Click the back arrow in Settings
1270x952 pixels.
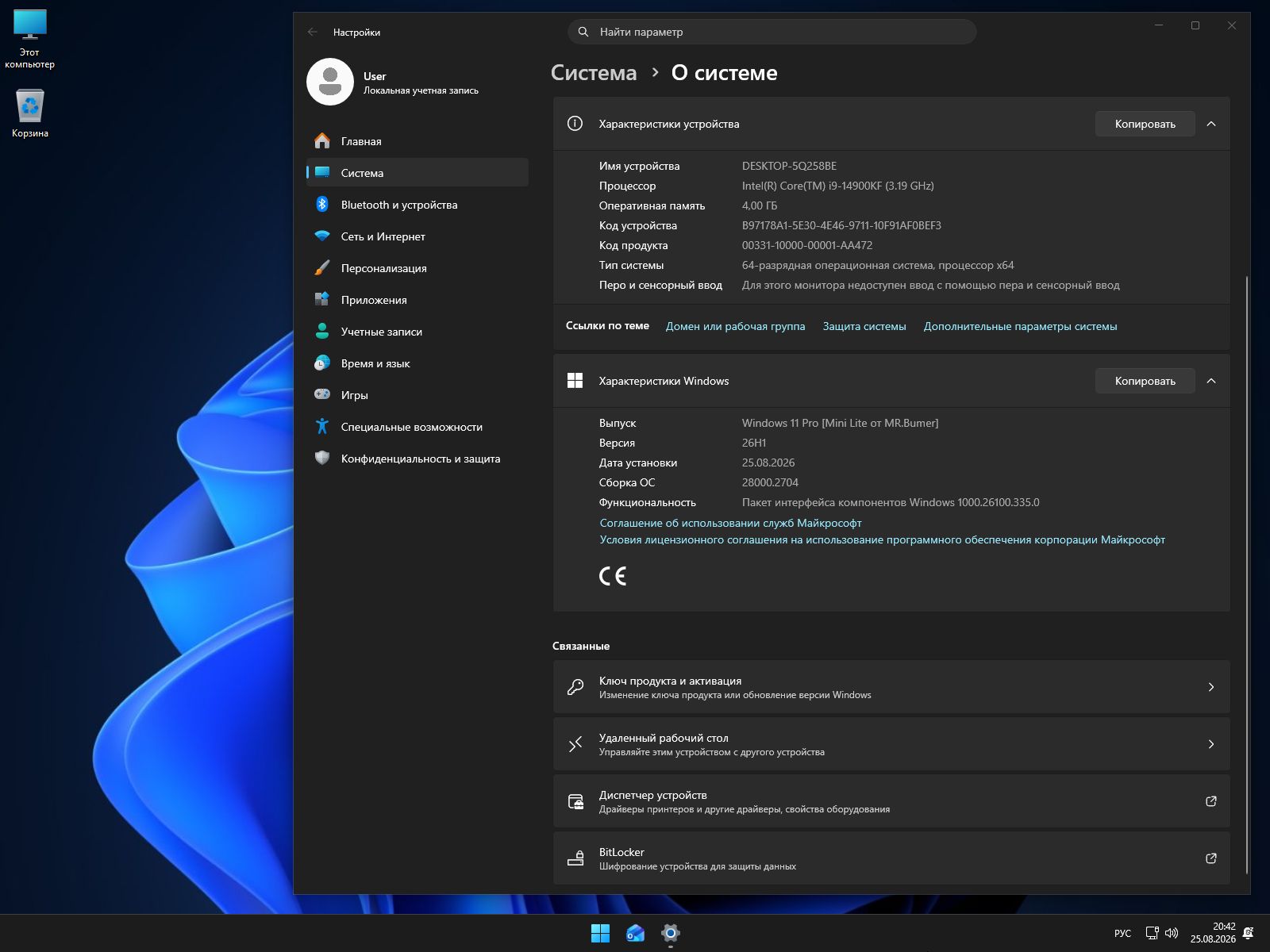[x=313, y=33]
